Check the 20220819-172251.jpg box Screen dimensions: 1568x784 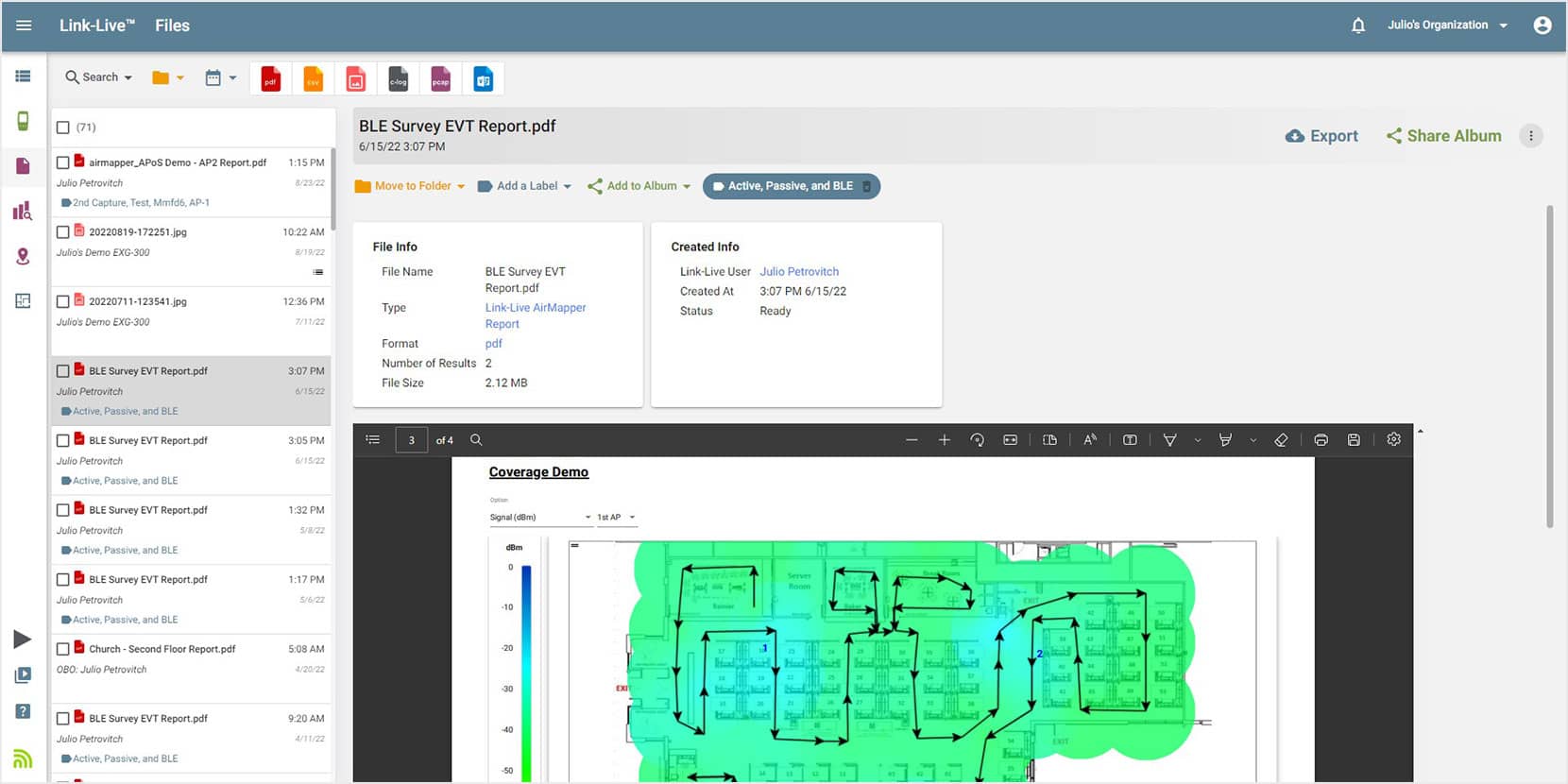coord(63,232)
